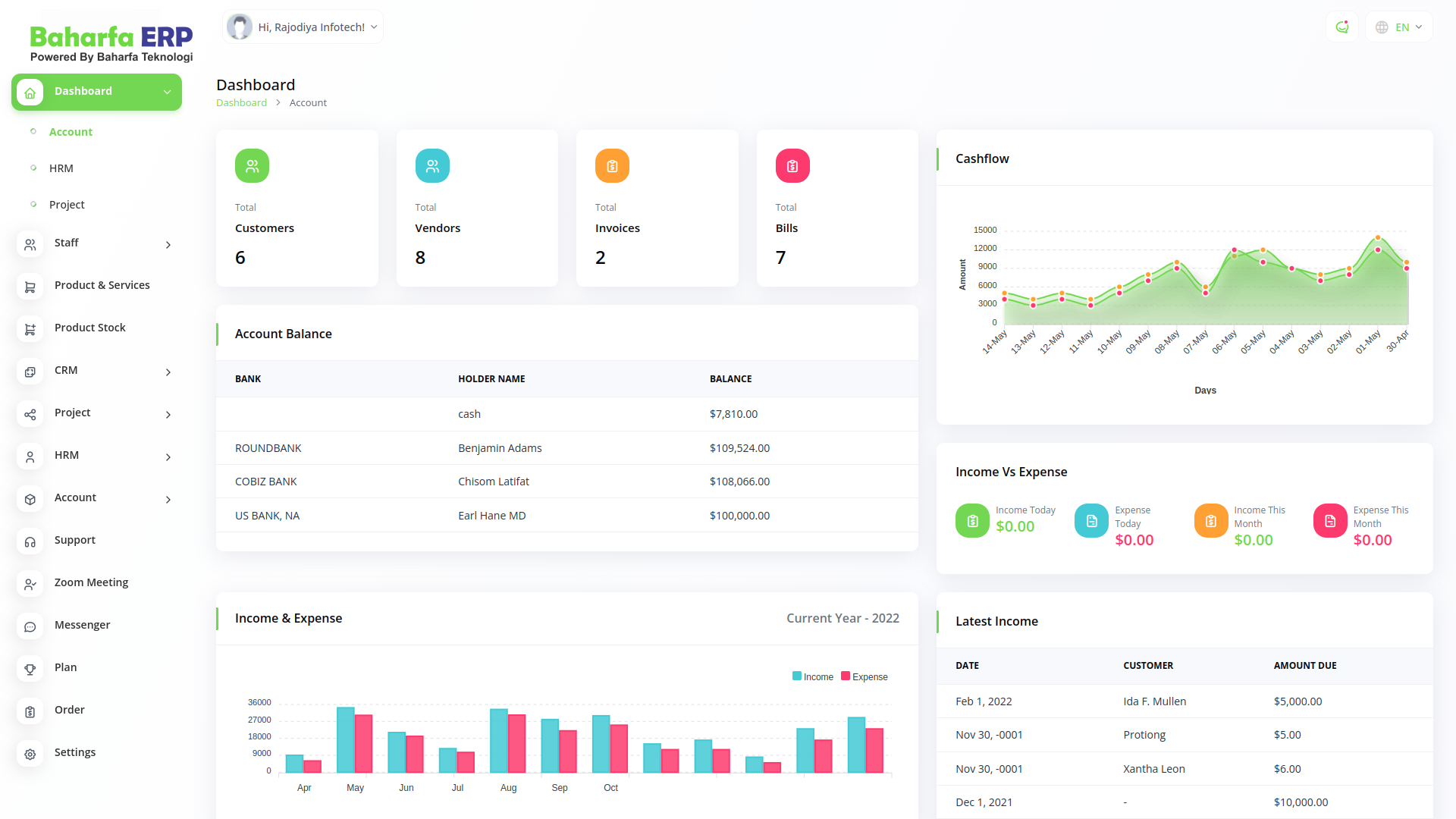1456x819 pixels.
Task: Select Account in the sidebar menu
Action: point(71,131)
